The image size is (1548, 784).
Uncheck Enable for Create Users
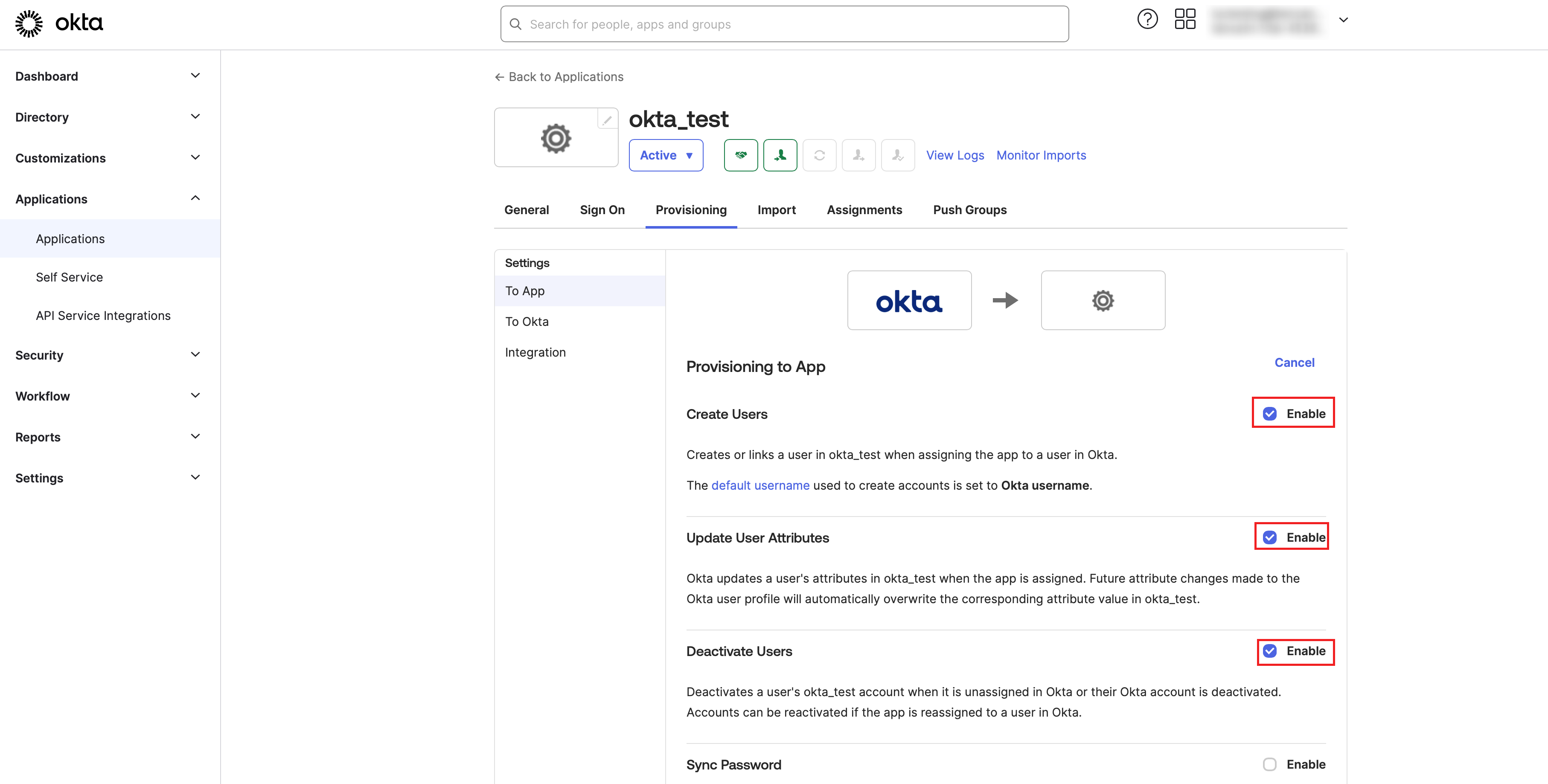pos(1270,413)
